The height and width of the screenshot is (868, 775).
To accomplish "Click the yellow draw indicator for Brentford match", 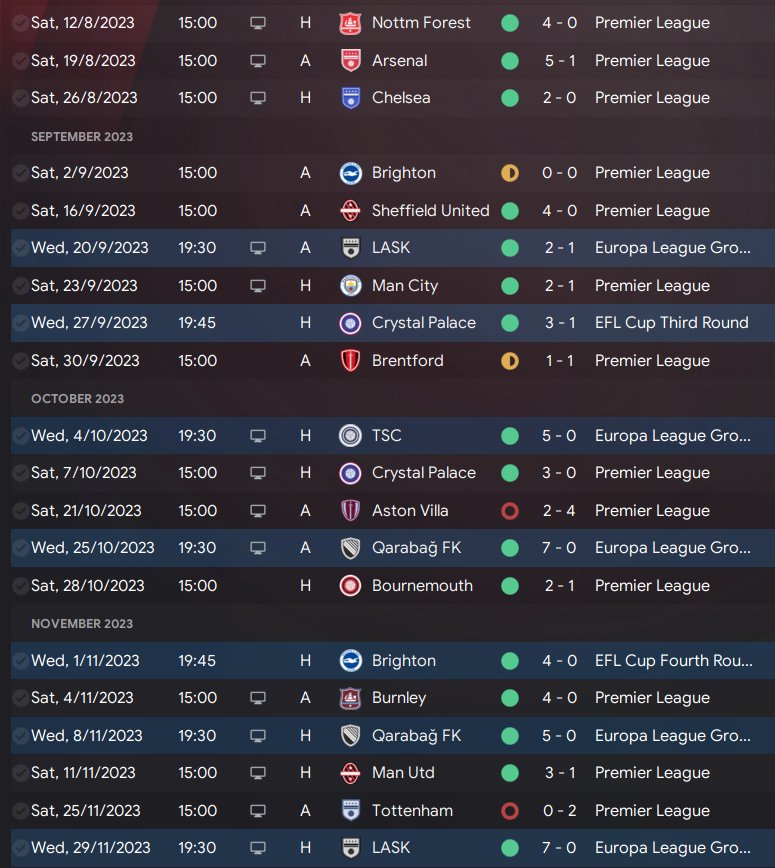I will point(510,361).
